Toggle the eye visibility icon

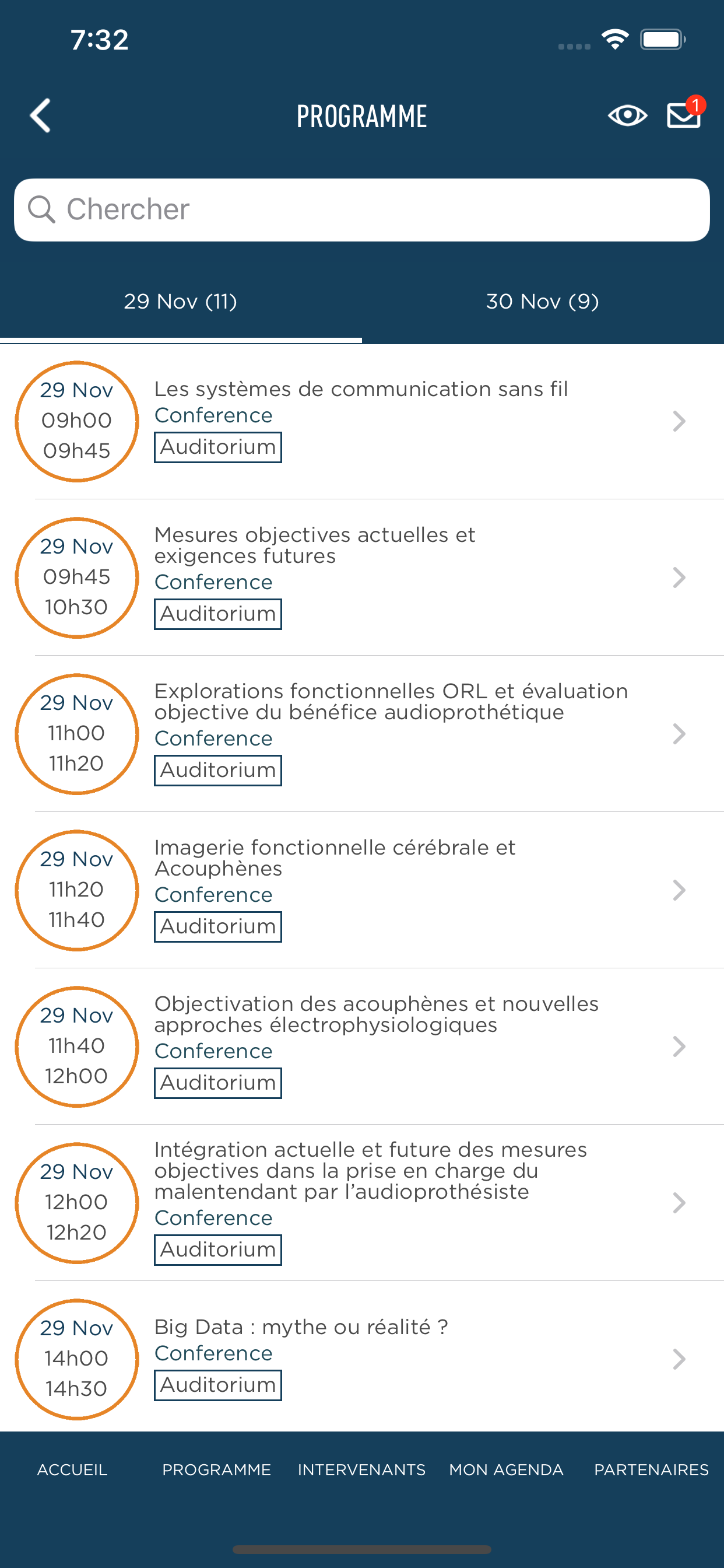[627, 116]
